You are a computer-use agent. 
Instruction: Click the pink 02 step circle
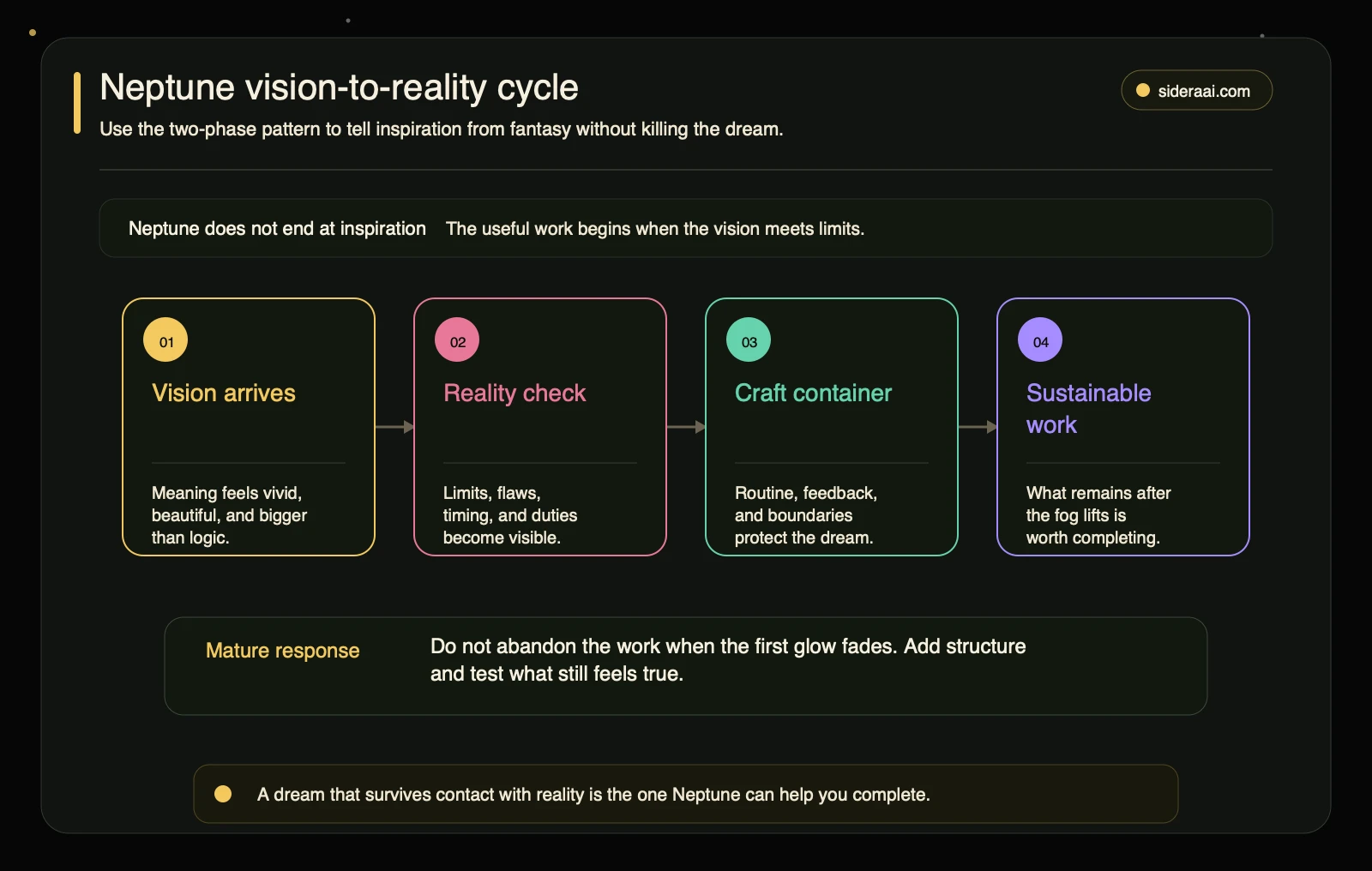tap(457, 340)
